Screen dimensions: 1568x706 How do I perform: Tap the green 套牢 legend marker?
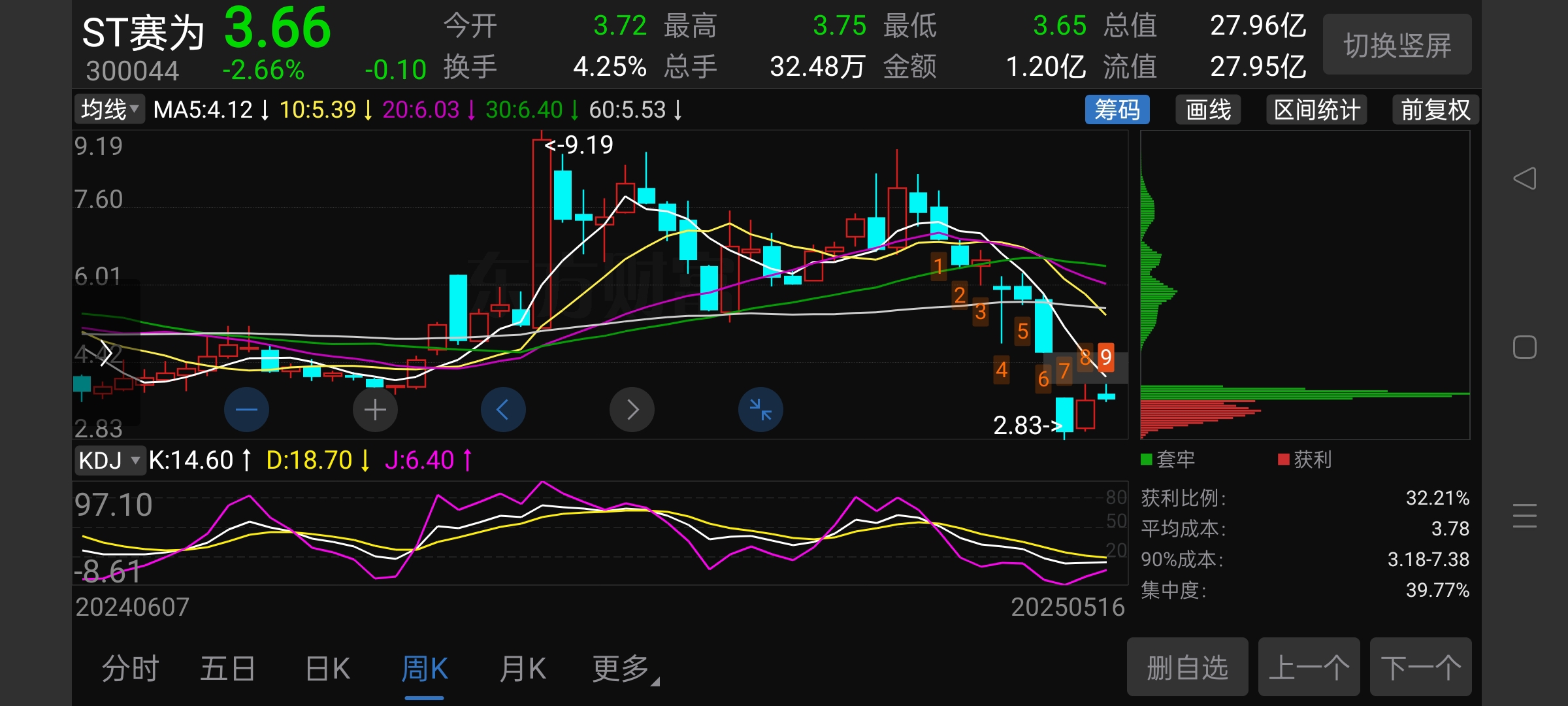(x=1146, y=459)
